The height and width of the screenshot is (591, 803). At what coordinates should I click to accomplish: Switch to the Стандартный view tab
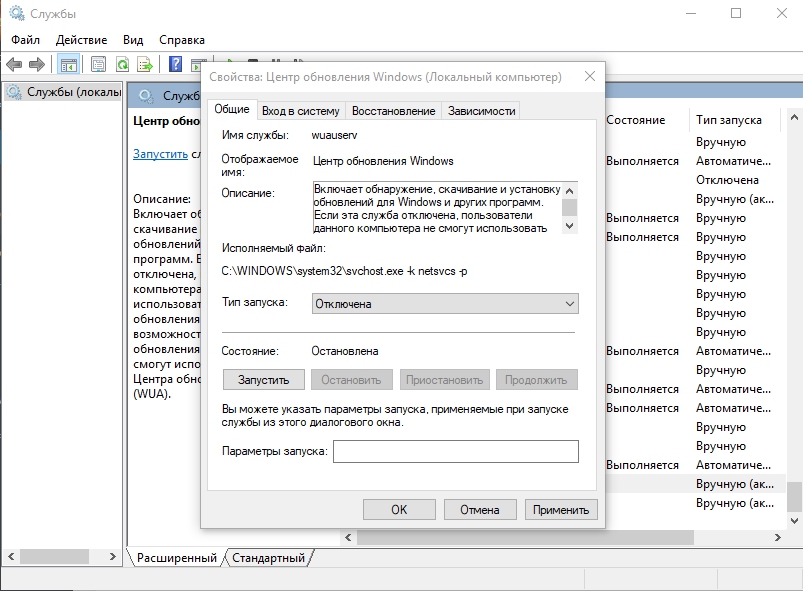coord(268,558)
